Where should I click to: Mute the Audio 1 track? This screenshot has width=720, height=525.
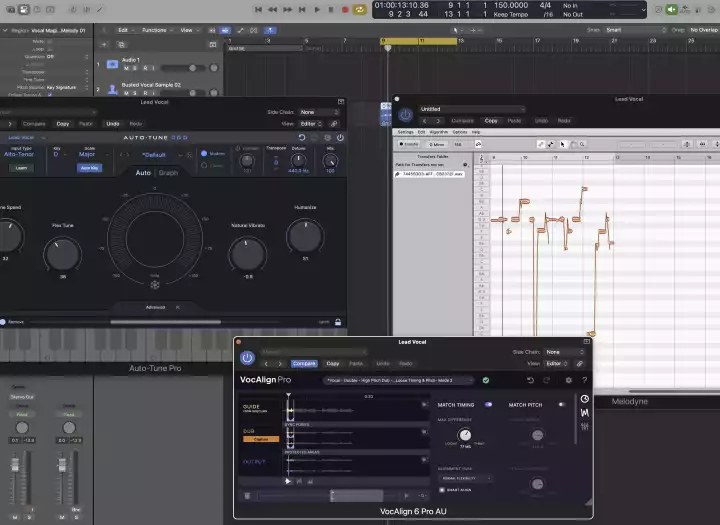[x=126, y=68]
